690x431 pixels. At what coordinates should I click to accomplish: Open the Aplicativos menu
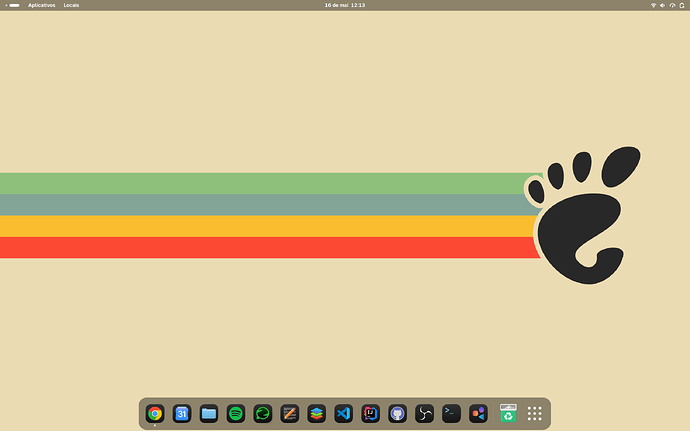(x=42, y=5)
